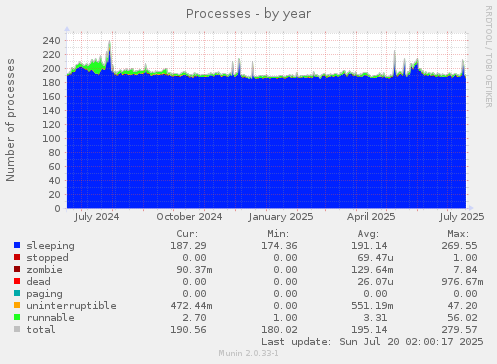Click the RRDTOOL / TOBI OETIKER watermark
497x364 pixels.
click(x=488, y=57)
